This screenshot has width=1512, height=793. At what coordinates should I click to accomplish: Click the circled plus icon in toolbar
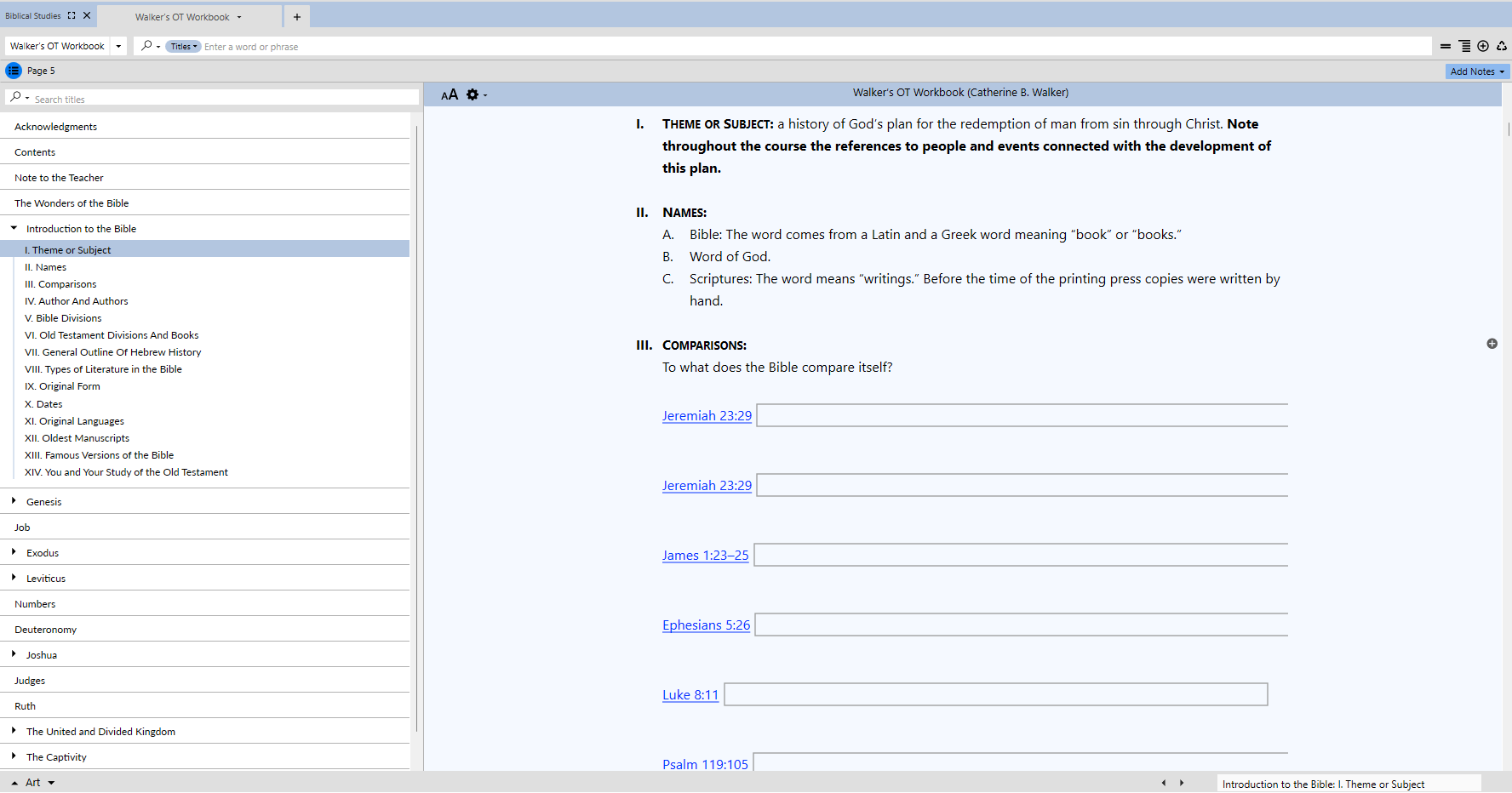(1483, 46)
